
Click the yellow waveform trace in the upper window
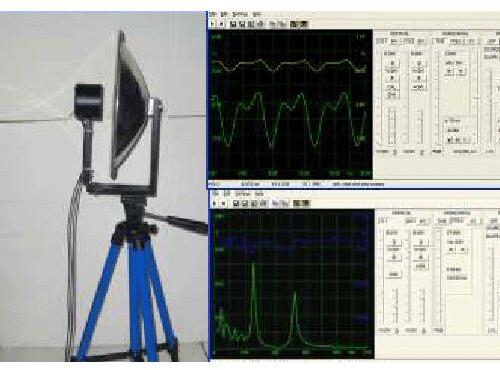[289, 65]
